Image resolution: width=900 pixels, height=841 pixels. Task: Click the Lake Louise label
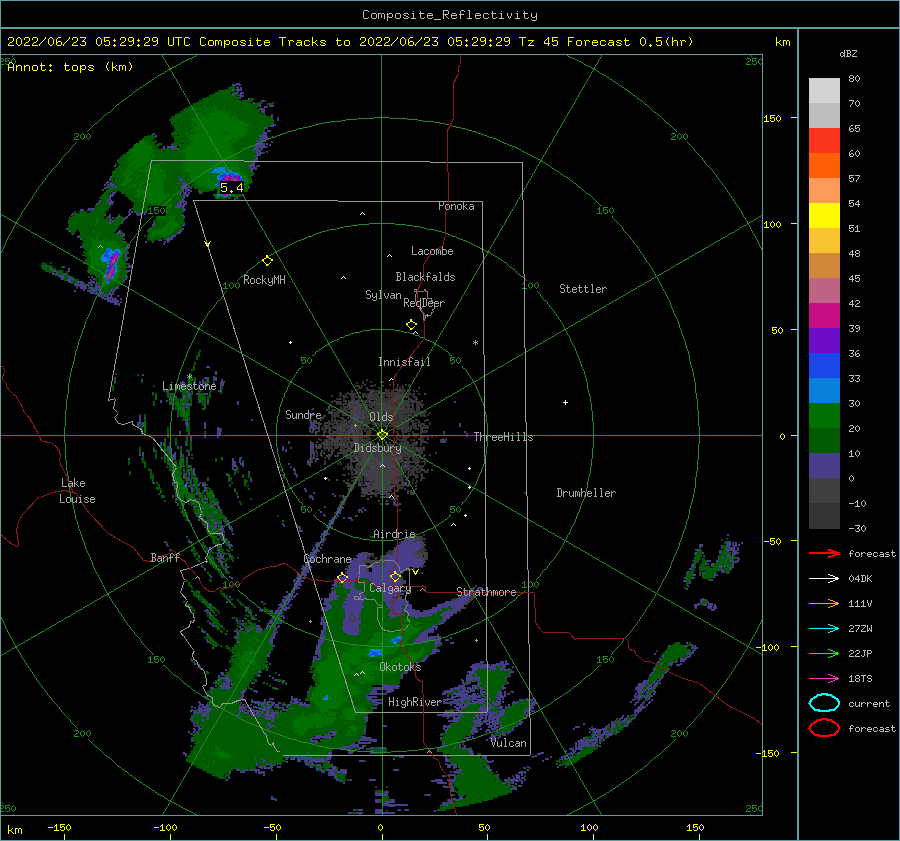pyautogui.click(x=77, y=491)
